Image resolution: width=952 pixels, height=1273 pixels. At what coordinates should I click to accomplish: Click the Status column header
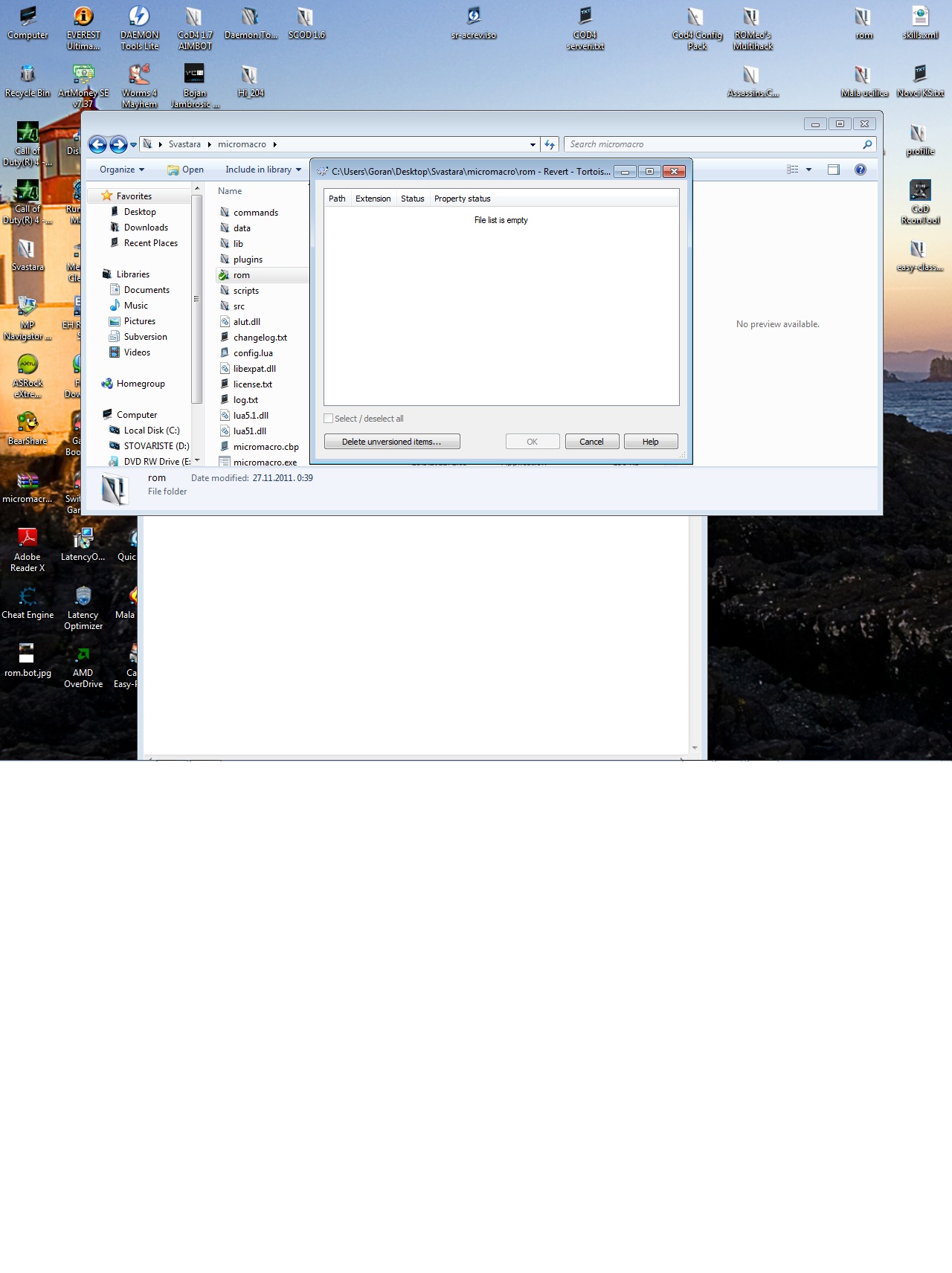pyautogui.click(x=412, y=199)
